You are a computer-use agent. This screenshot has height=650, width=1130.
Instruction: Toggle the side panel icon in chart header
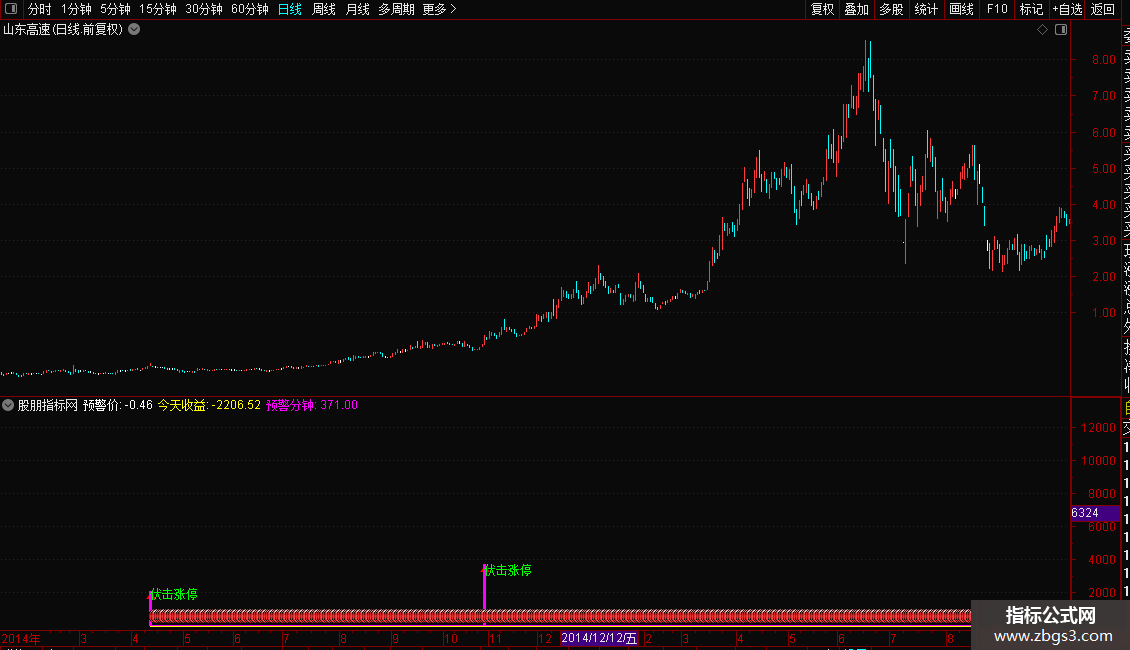point(1061,30)
